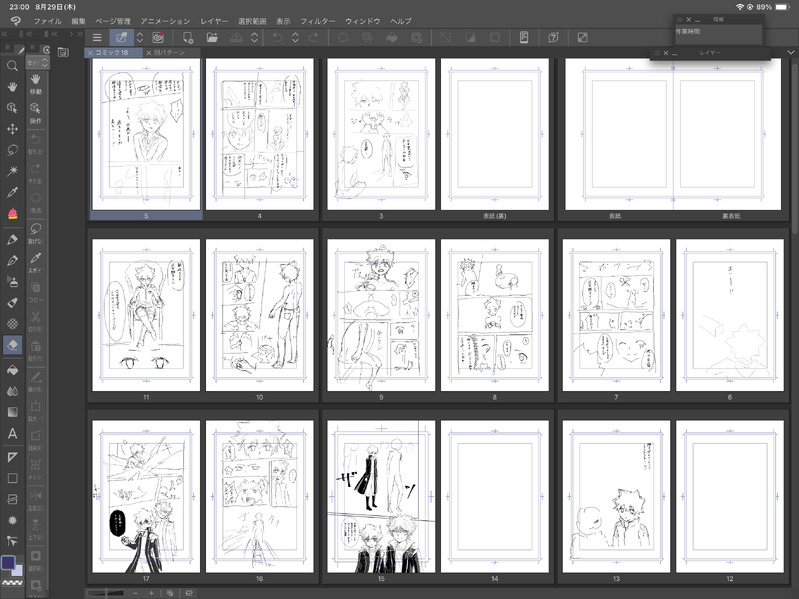Open the CLIP STUDIO launcher icon
Viewport: 799px width, 599px height.
point(158,38)
